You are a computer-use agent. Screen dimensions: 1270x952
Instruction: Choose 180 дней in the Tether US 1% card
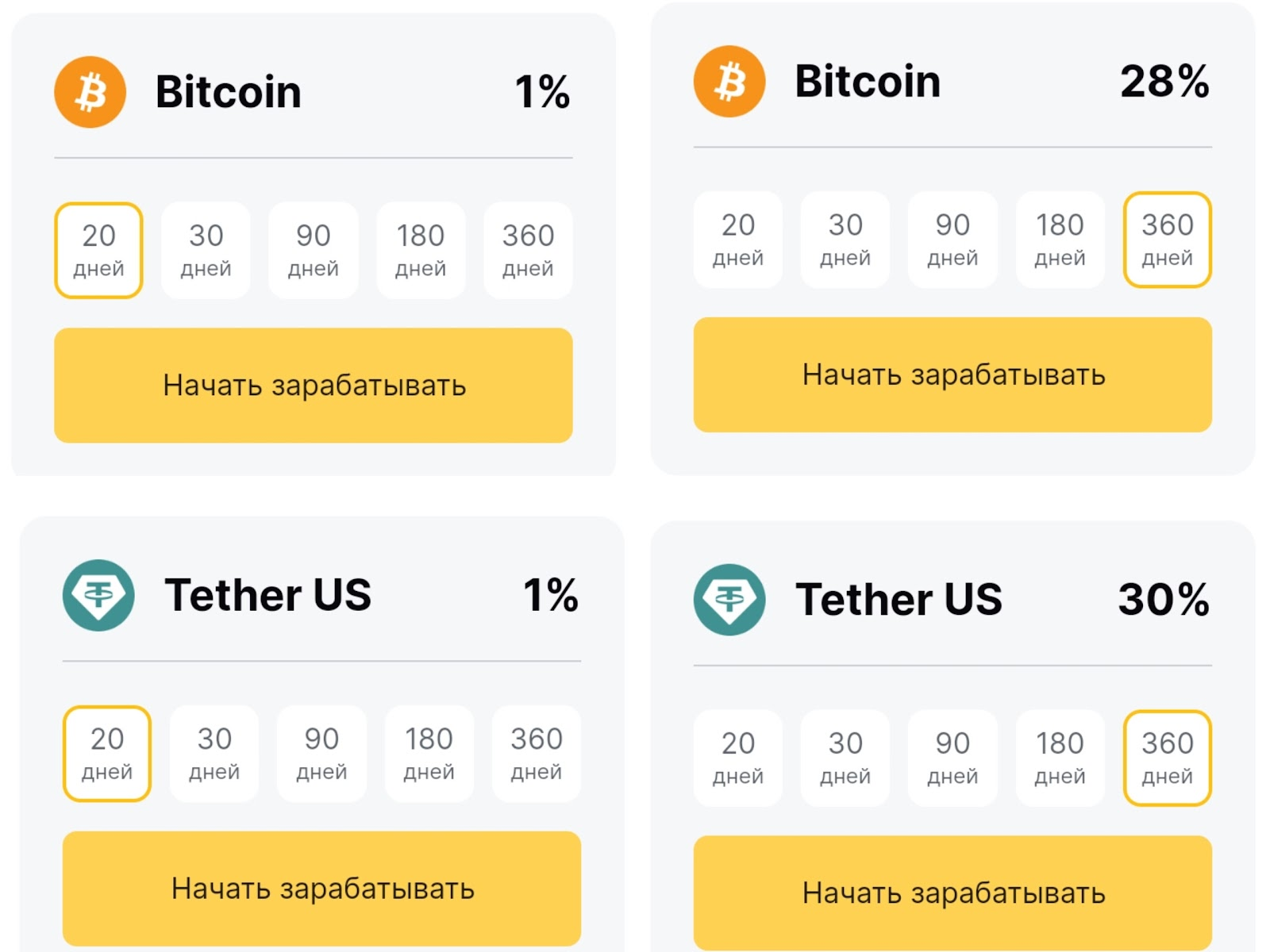429,754
